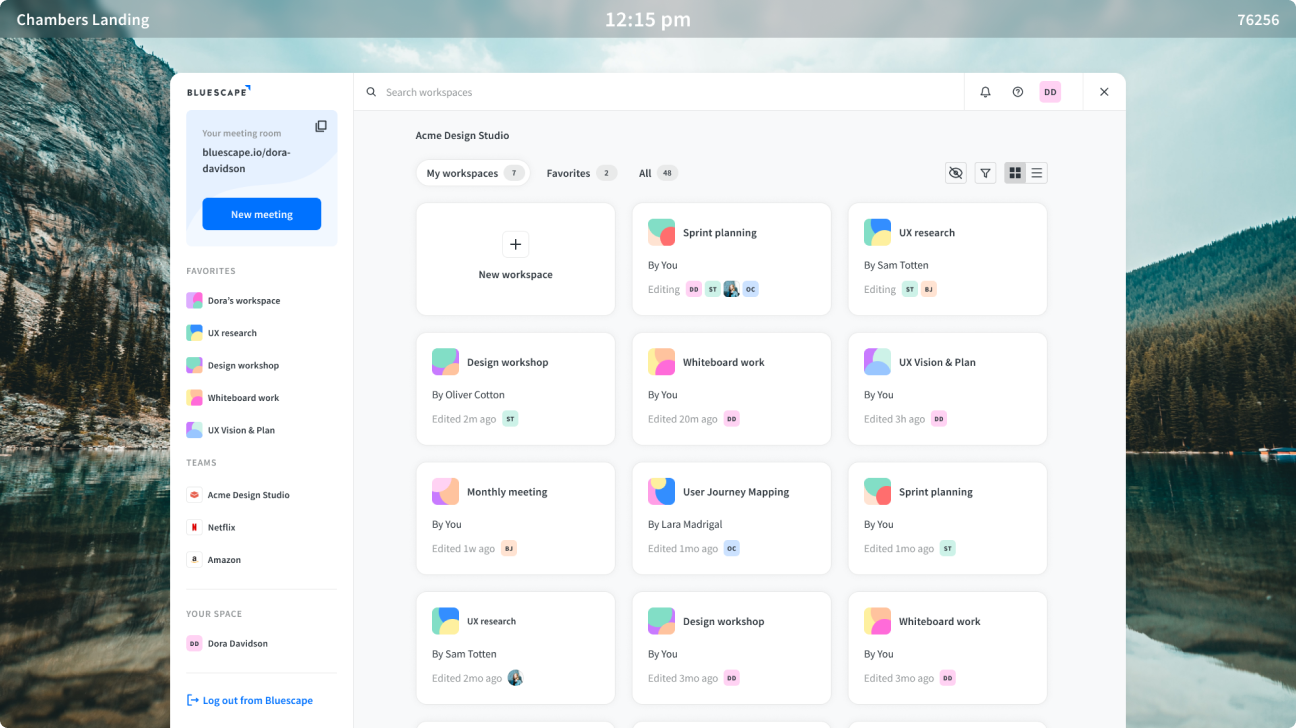Open the filter options

[985, 172]
